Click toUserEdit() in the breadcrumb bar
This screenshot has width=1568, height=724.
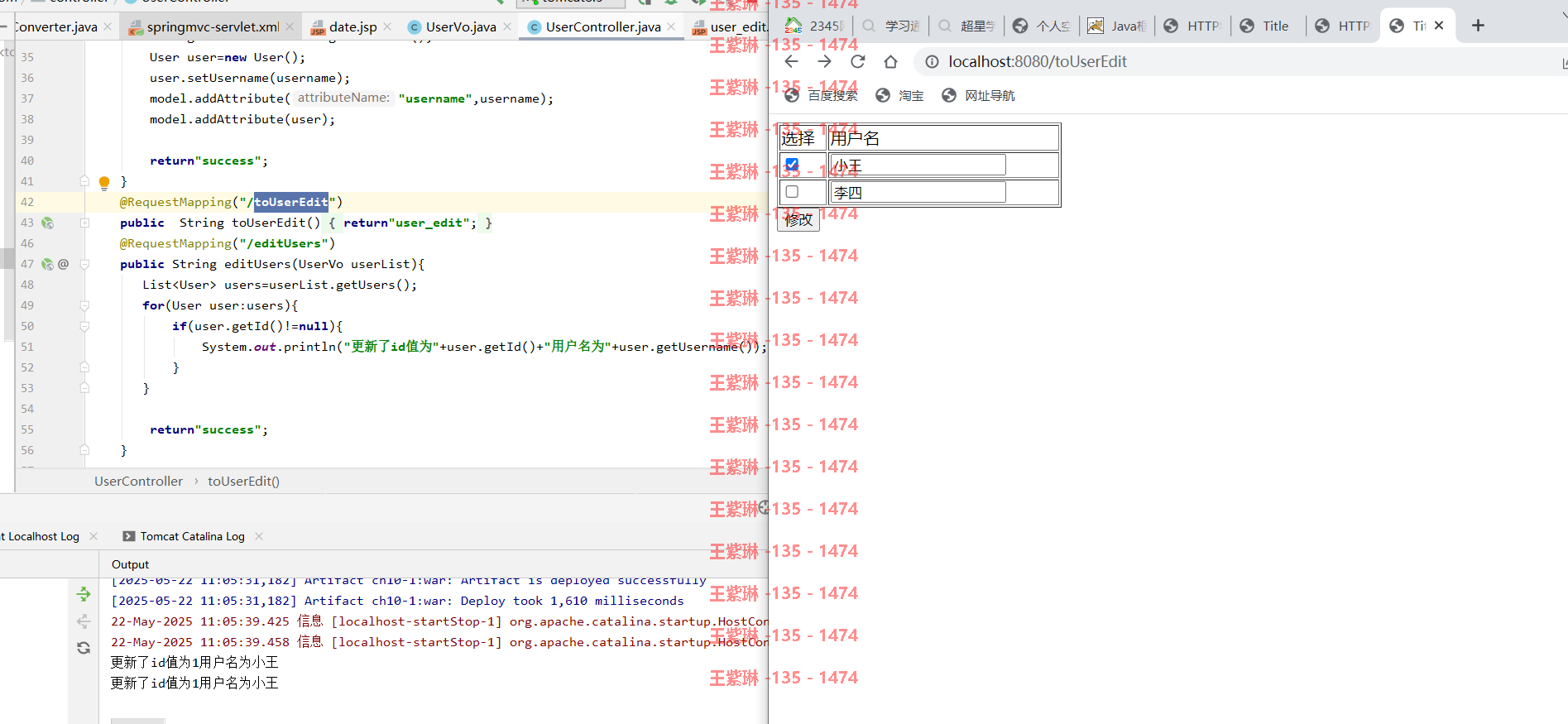243,482
